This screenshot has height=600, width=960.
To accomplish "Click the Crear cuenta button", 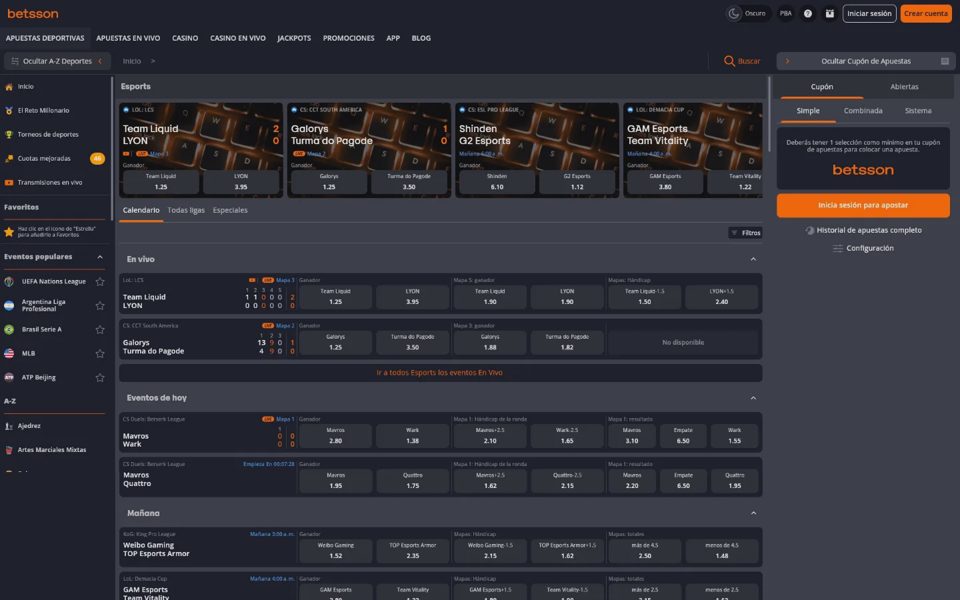I will (x=926, y=13).
